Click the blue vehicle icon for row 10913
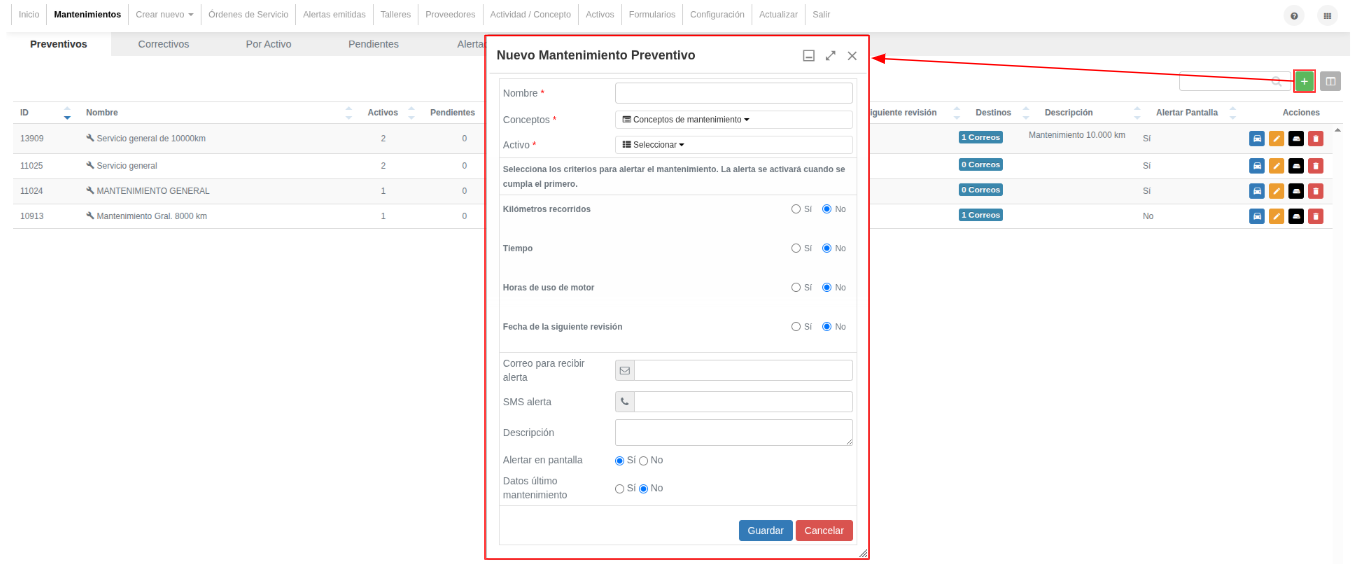Image resolution: width=1351 pixels, height=564 pixels. point(1257,216)
